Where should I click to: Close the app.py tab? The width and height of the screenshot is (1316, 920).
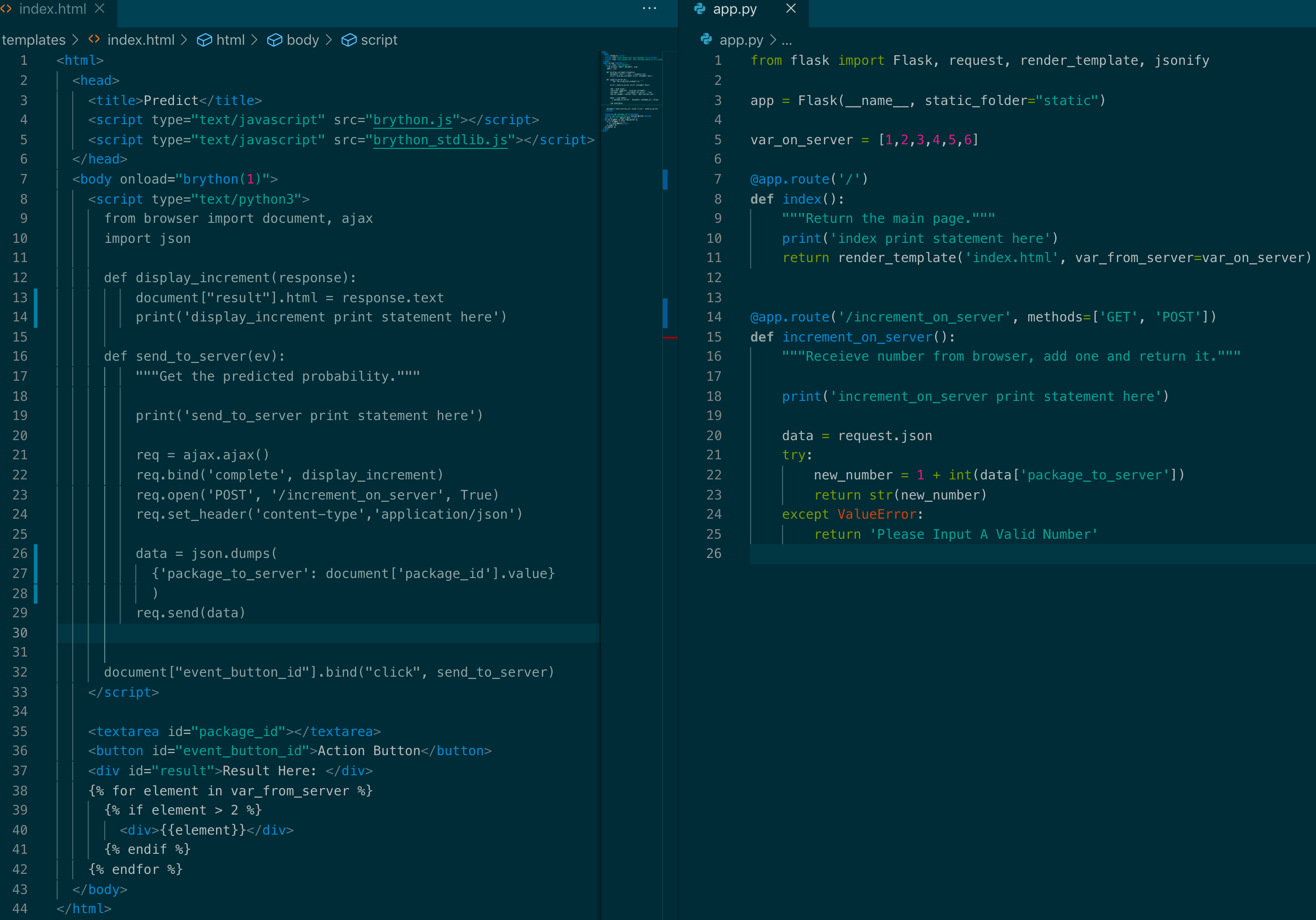point(790,9)
